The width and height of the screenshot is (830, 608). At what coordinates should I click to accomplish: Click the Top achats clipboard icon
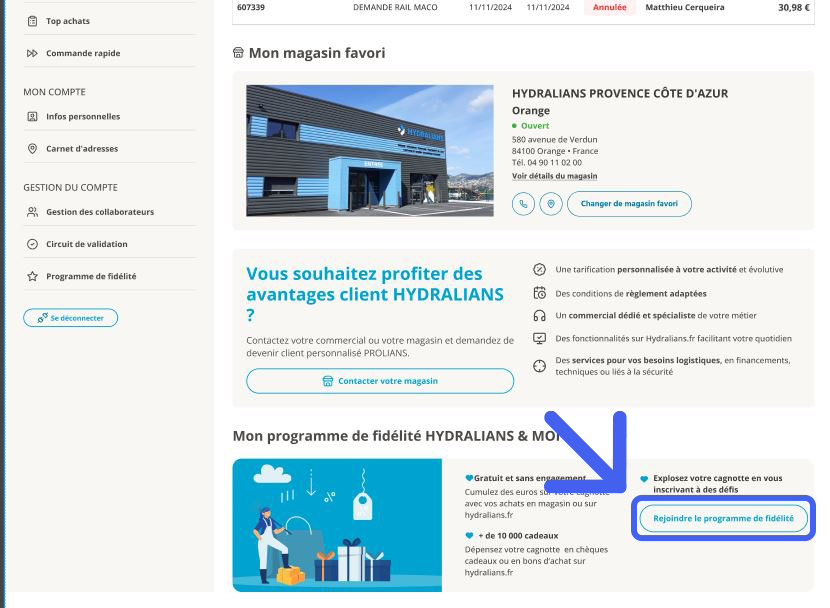(x=32, y=21)
